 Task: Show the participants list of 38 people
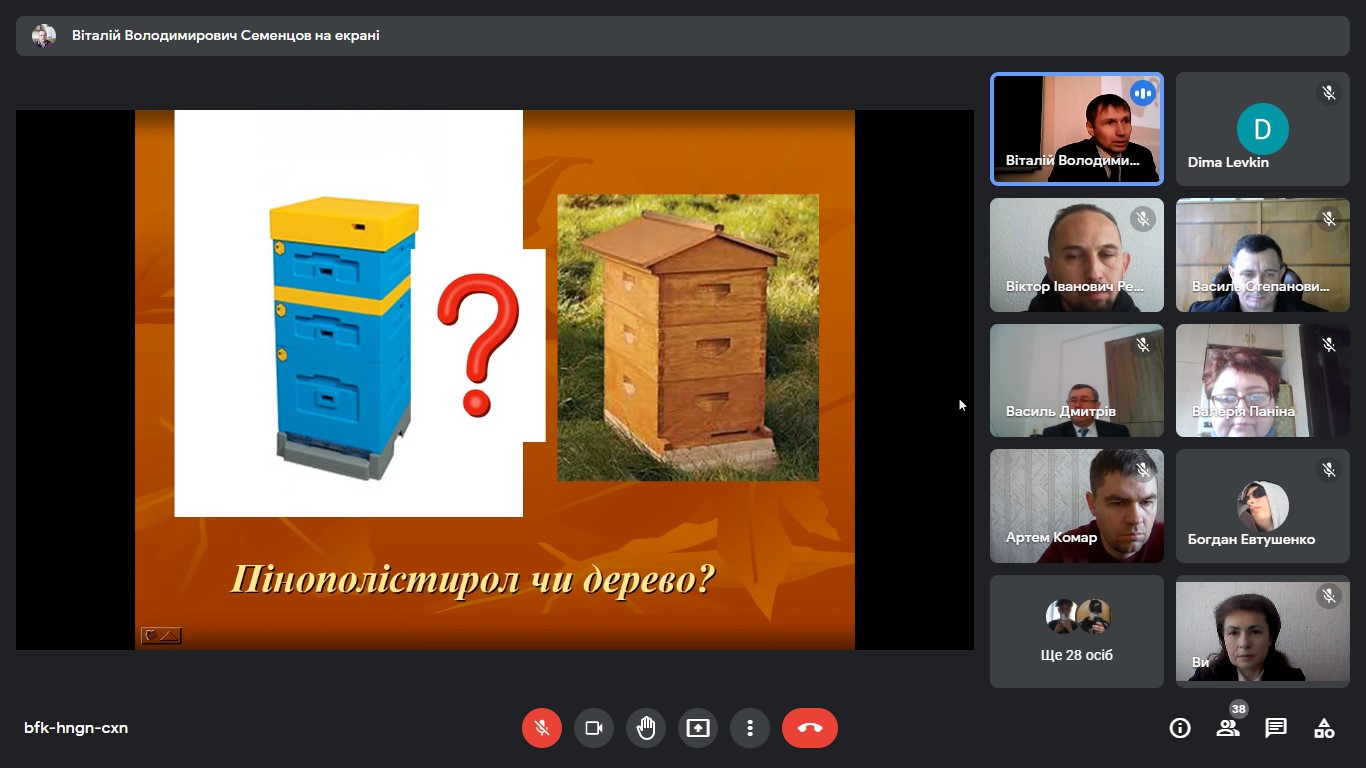click(x=1228, y=728)
